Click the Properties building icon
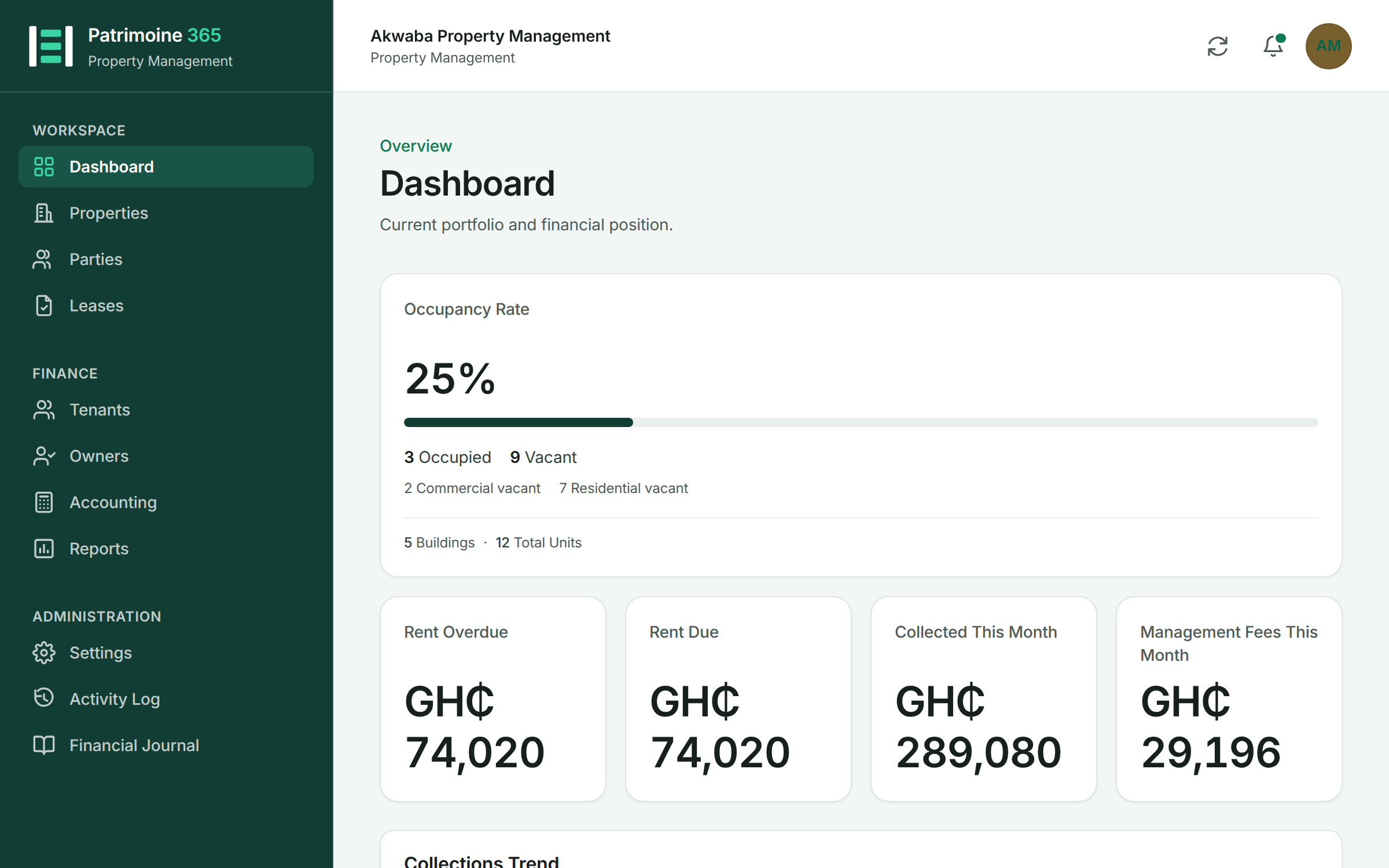Screen dimensions: 1389x868 [x=44, y=213]
